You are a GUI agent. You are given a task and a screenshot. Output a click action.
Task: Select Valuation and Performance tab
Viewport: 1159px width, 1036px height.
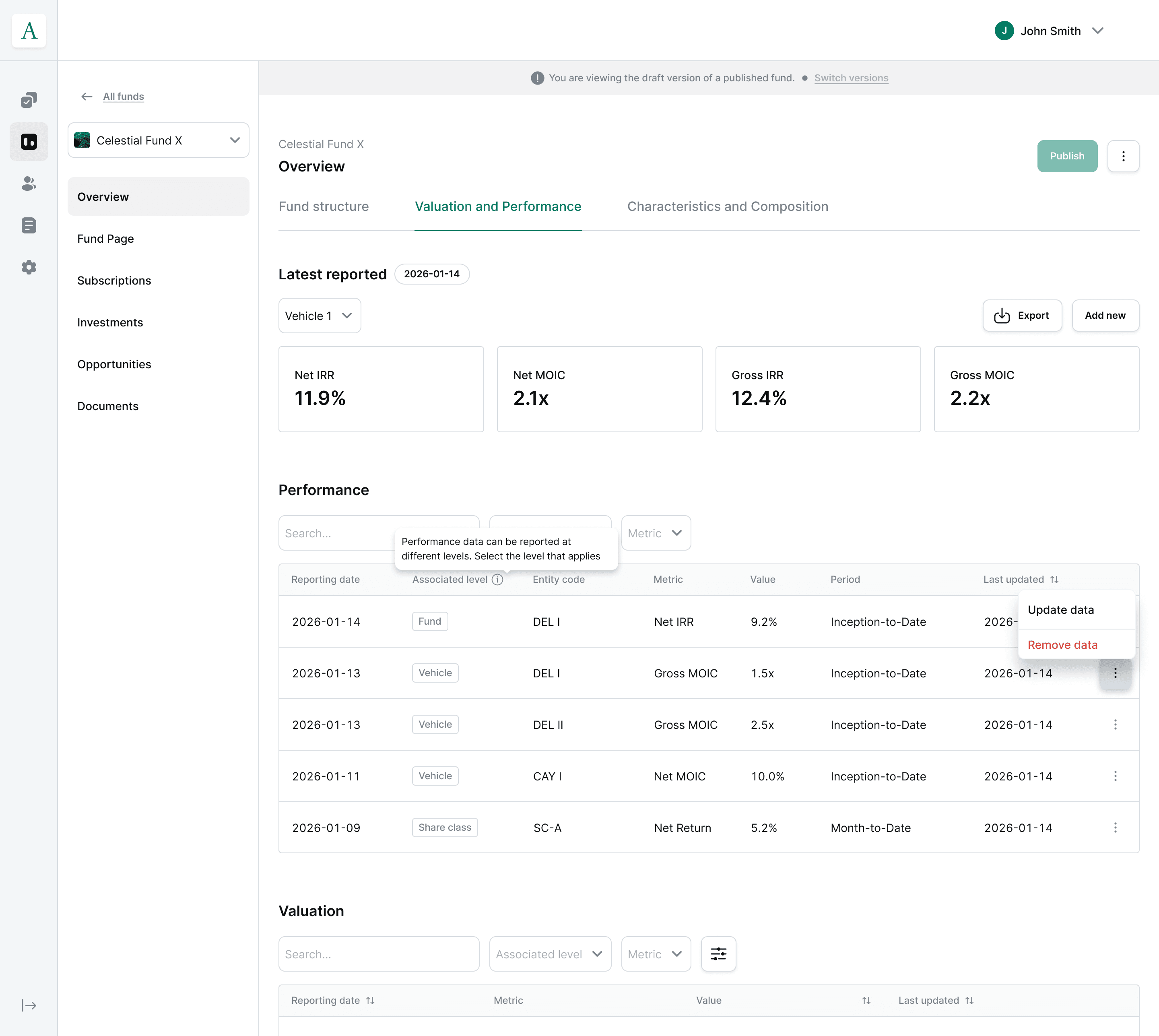click(x=498, y=206)
